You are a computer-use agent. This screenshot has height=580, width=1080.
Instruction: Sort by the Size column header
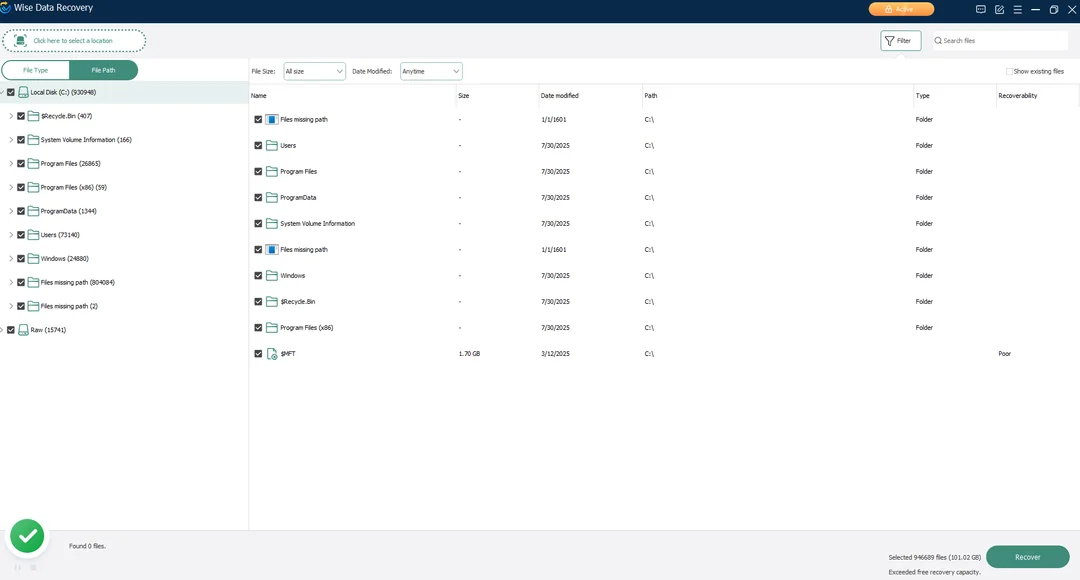click(497, 96)
